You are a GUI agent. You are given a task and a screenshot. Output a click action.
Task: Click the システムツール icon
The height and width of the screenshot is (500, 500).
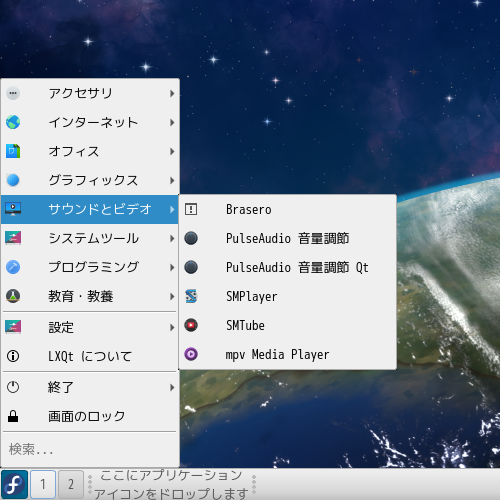click(13, 238)
